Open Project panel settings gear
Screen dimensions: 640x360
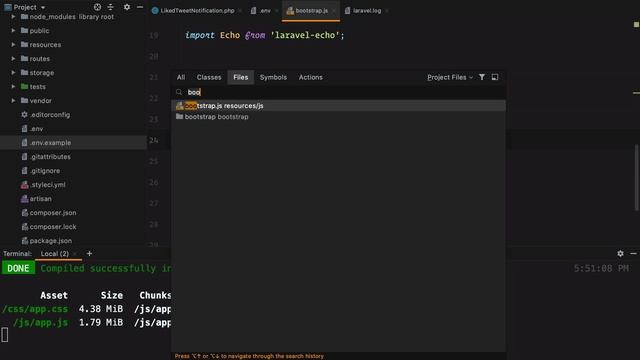(127, 7)
